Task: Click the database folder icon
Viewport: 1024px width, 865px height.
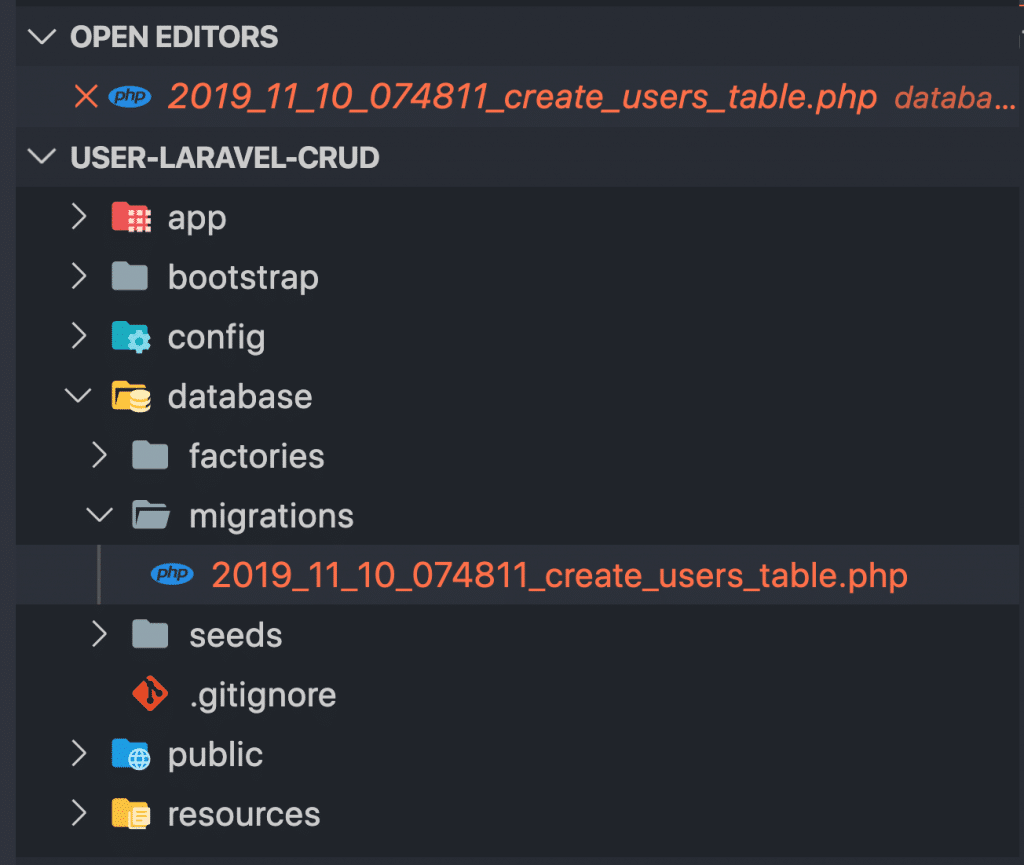Action: (131, 396)
